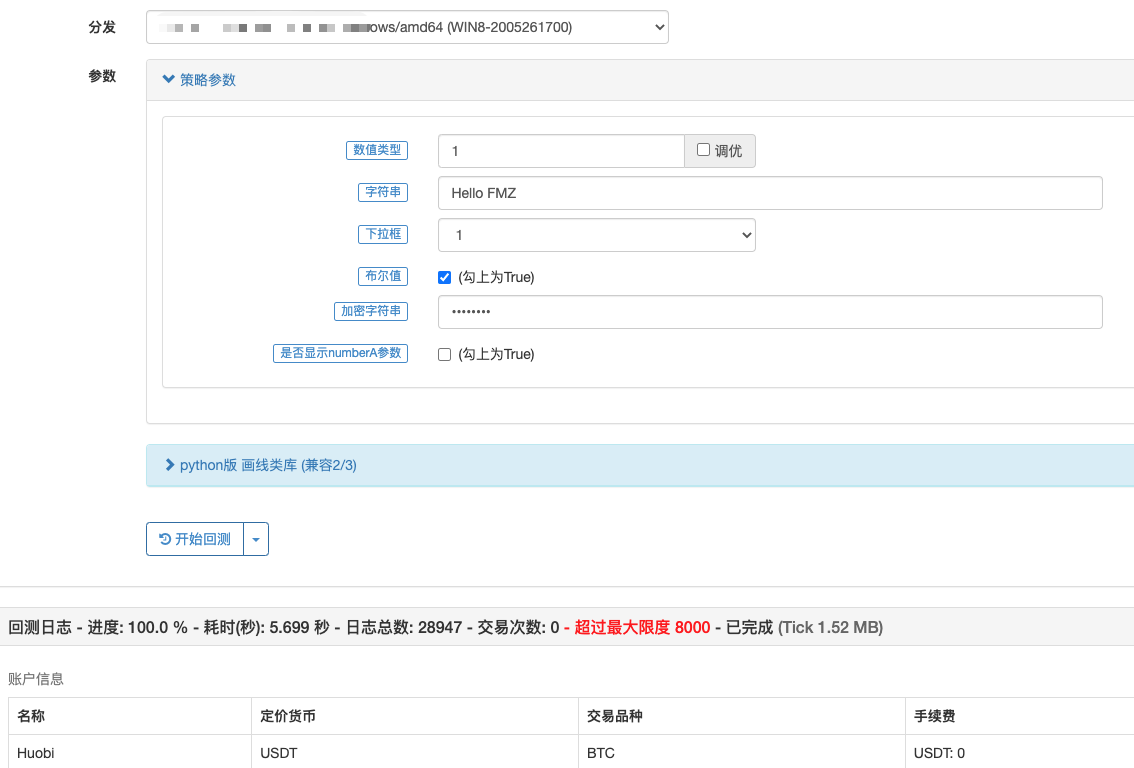
Task: Collapse the 策略参数 section
Action: pyautogui.click(x=200, y=80)
